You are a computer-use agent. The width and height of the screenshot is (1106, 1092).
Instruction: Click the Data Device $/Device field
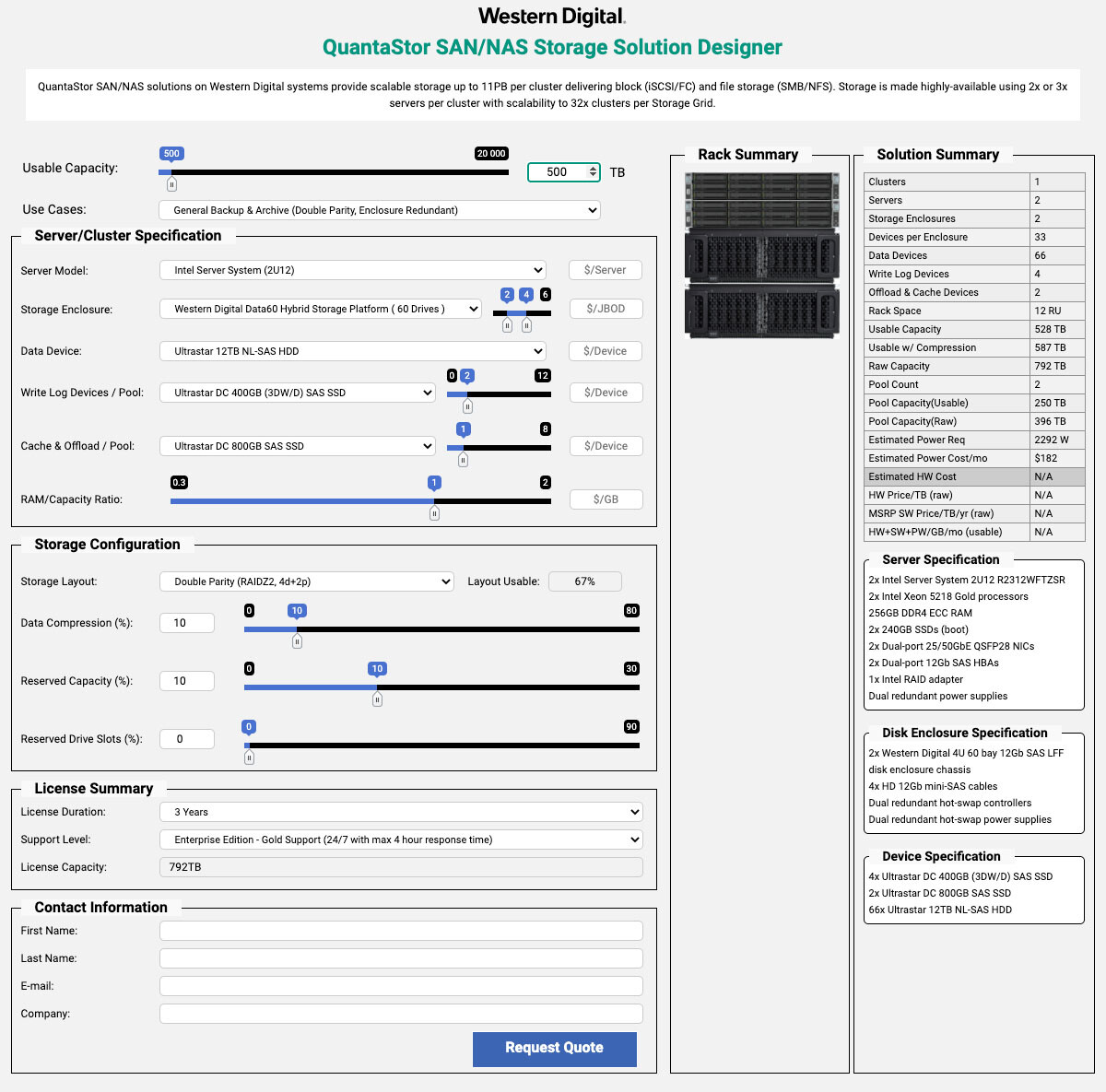pos(606,351)
